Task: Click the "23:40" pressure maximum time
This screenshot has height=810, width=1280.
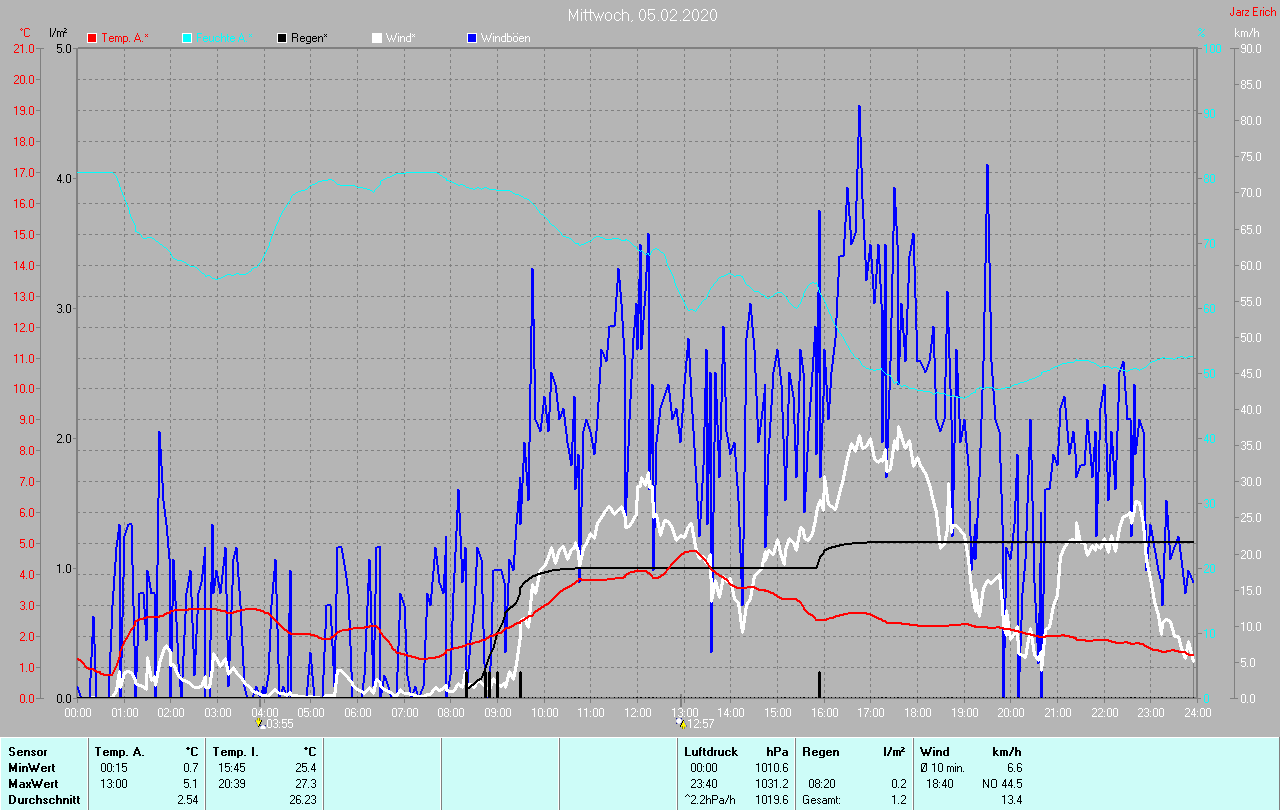Action: click(x=704, y=784)
